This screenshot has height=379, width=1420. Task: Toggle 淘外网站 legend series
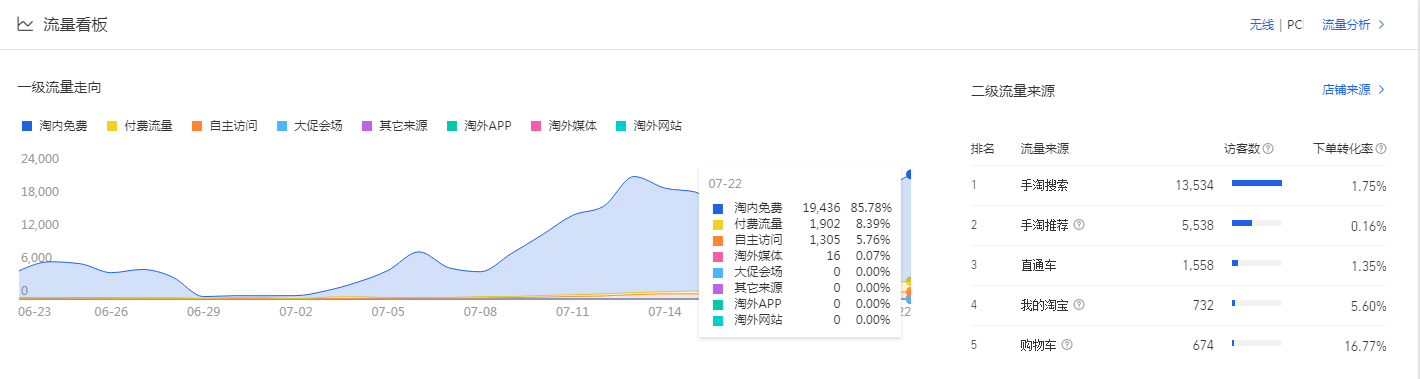click(x=649, y=126)
